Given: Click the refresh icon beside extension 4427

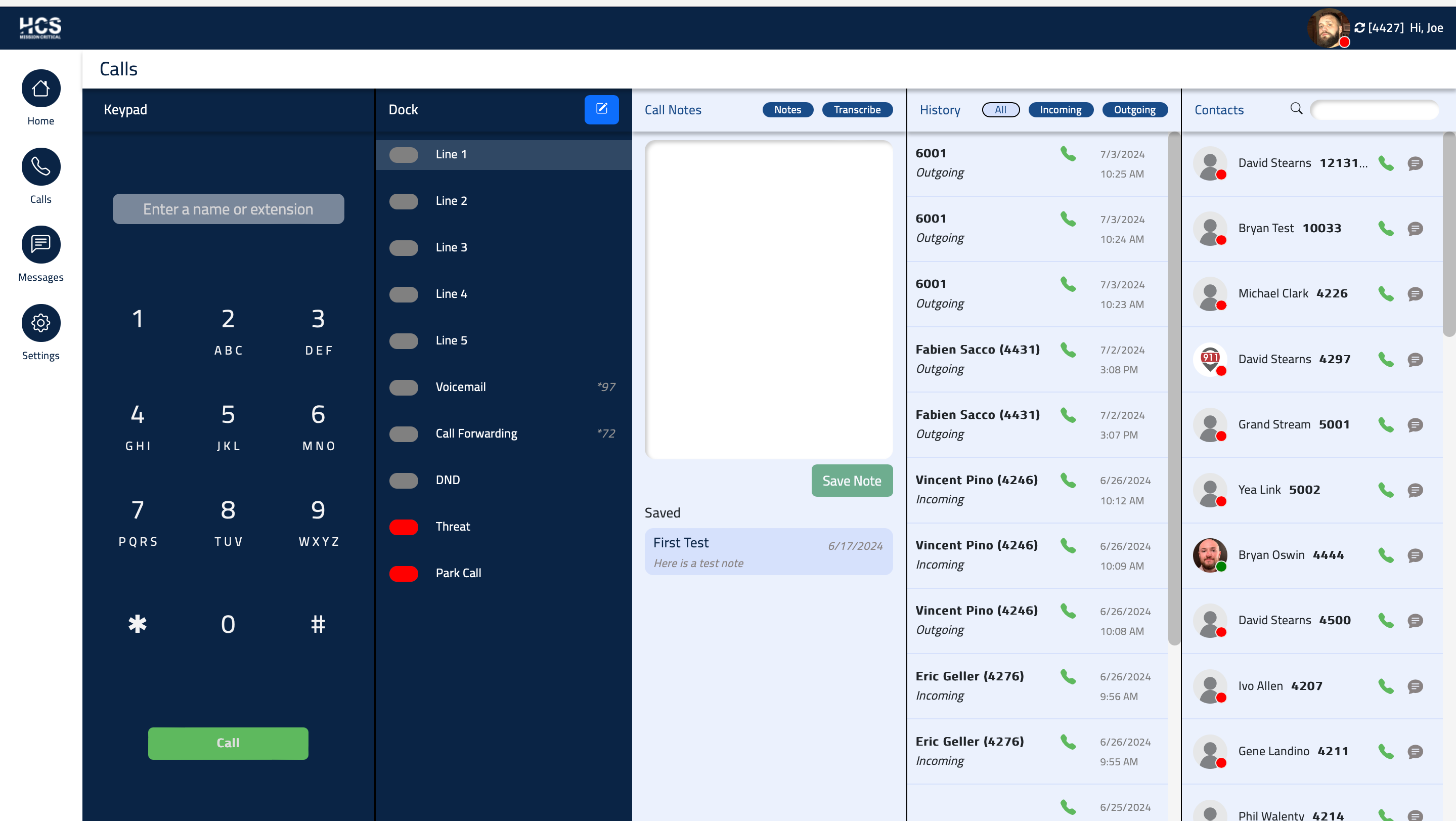Looking at the screenshot, I should 1359,28.
